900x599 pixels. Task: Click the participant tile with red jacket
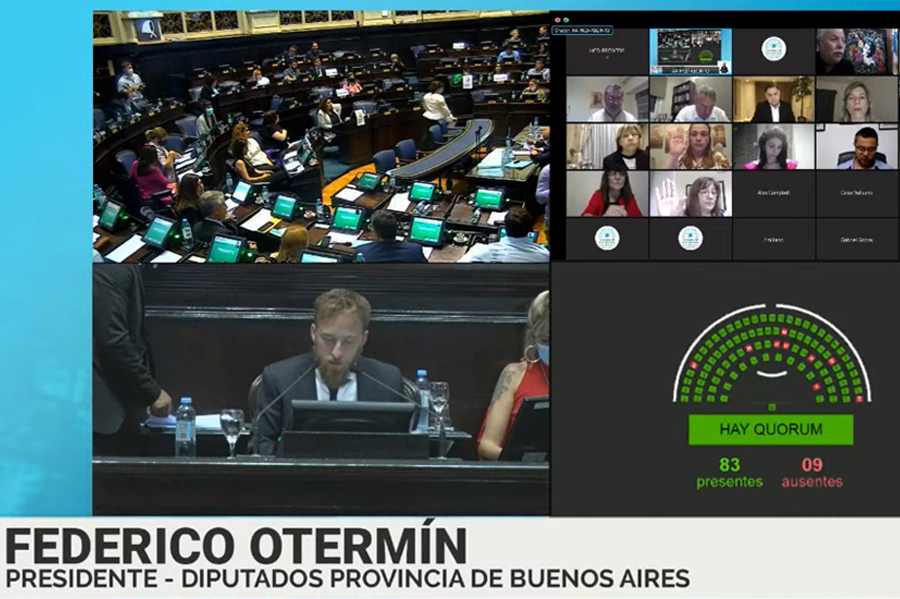pos(607,194)
